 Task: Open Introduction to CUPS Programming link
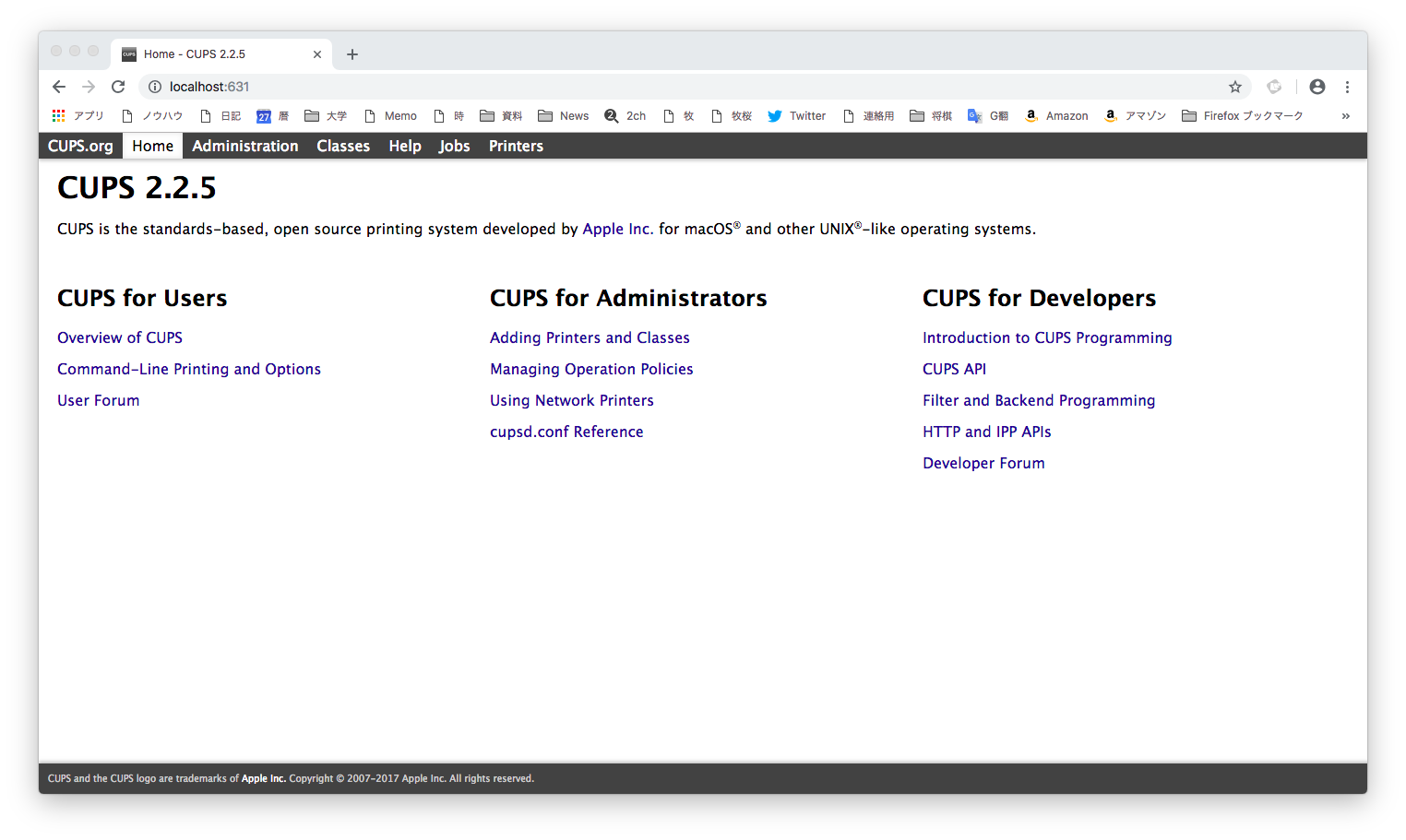click(x=1047, y=337)
